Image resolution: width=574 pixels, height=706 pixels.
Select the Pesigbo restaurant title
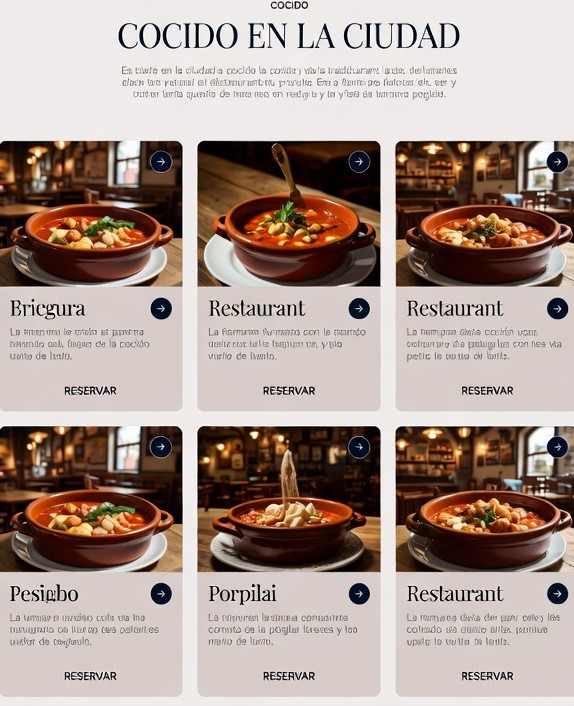tap(44, 594)
